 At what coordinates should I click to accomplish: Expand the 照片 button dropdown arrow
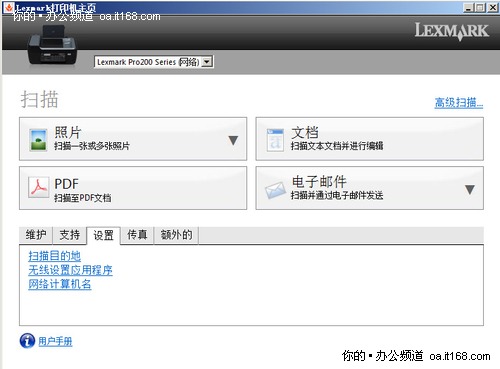(x=233, y=140)
